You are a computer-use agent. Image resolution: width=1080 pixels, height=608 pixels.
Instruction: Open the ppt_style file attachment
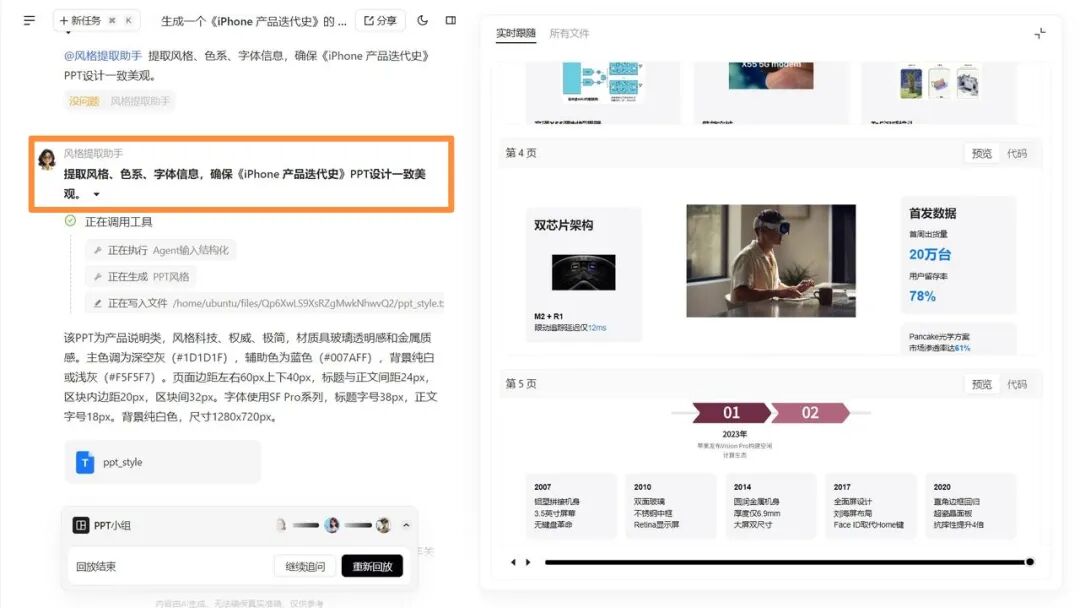pyautogui.click(x=163, y=462)
